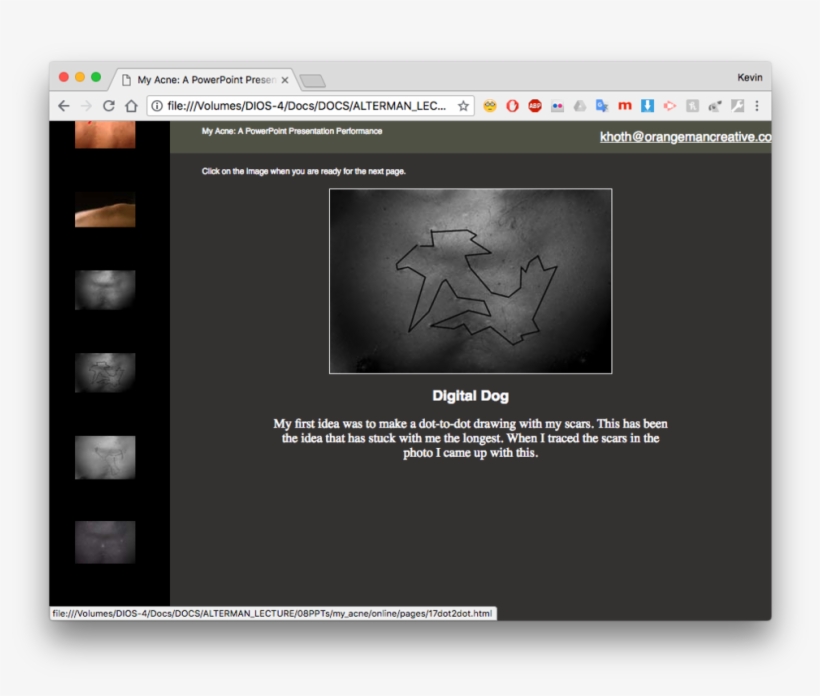
Task: Go to the browser home page
Action: tap(131, 106)
